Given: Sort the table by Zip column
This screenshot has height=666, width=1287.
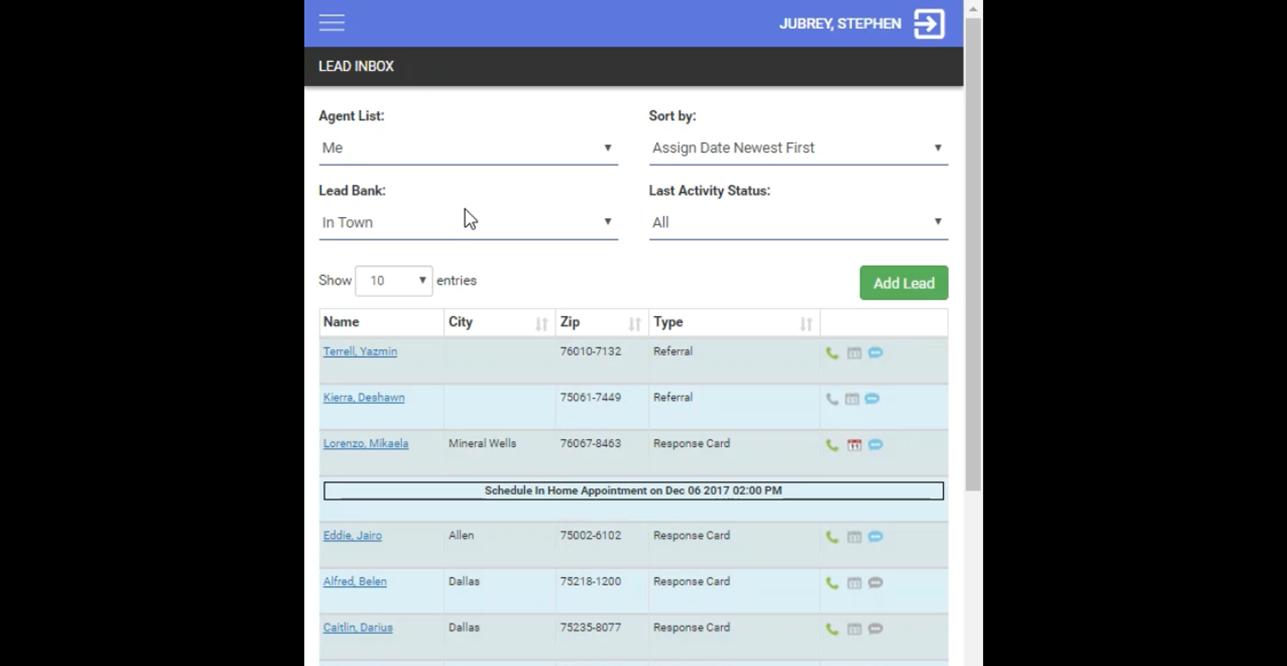Looking at the screenshot, I should point(601,323).
